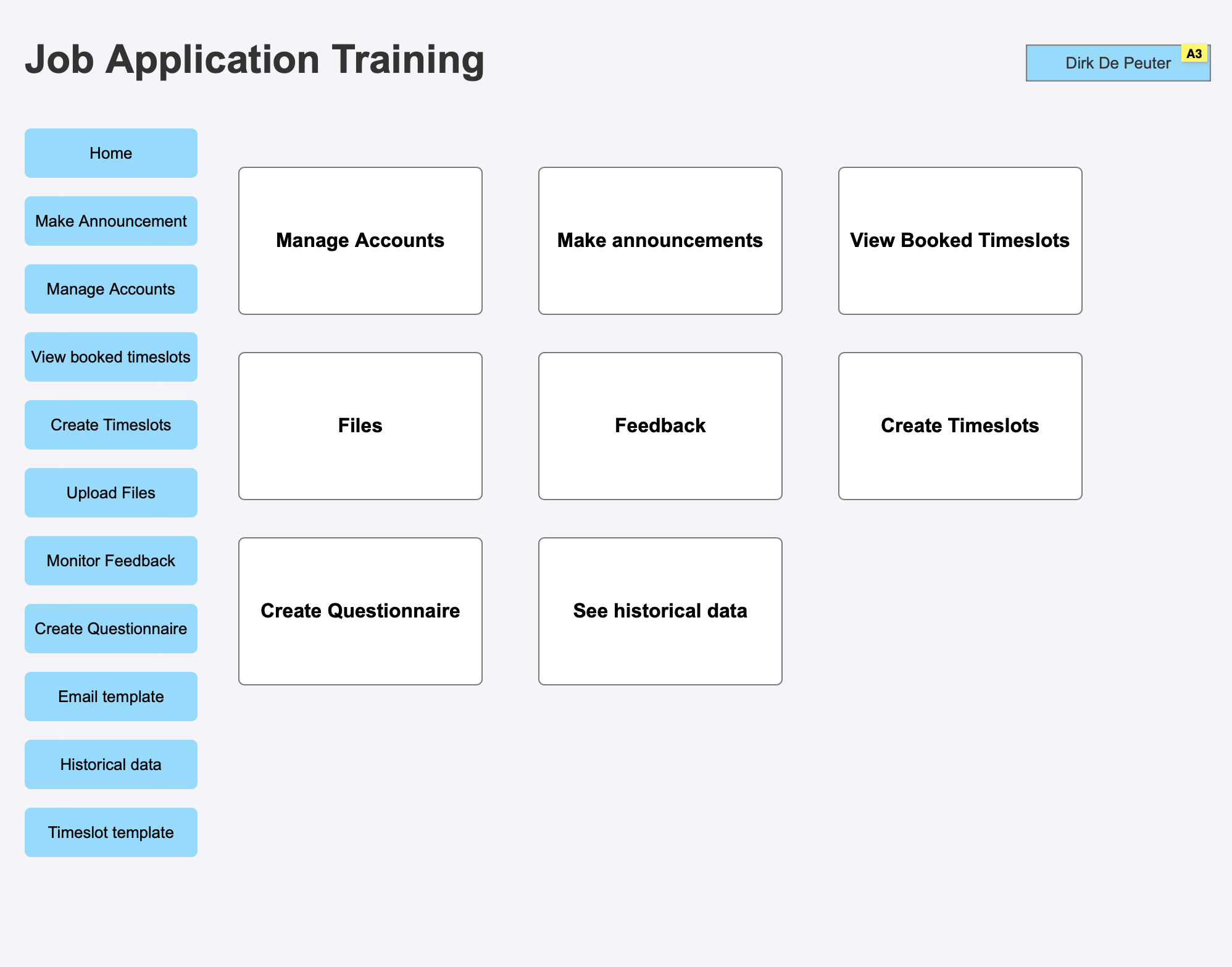The height and width of the screenshot is (967, 1232).
Task: Open the View Booked Timeslots card
Action: (x=960, y=240)
